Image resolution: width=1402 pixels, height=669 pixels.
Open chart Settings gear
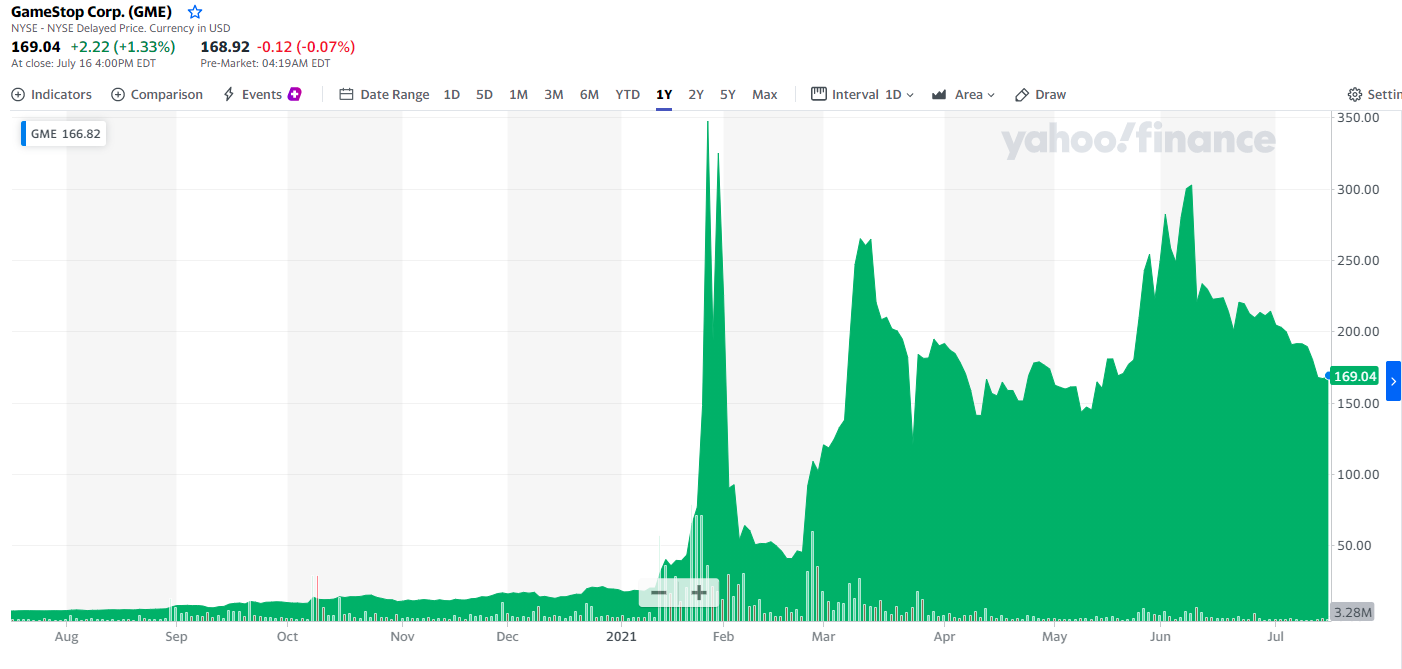tap(1355, 94)
